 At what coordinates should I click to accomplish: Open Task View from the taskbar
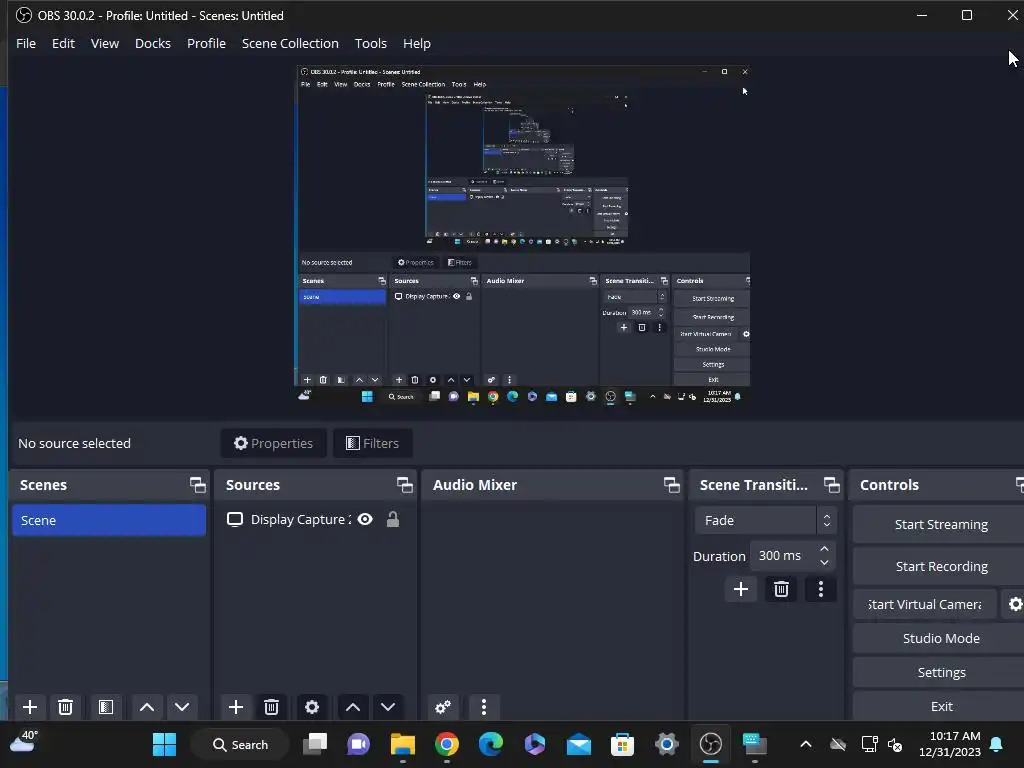click(x=315, y=744)
